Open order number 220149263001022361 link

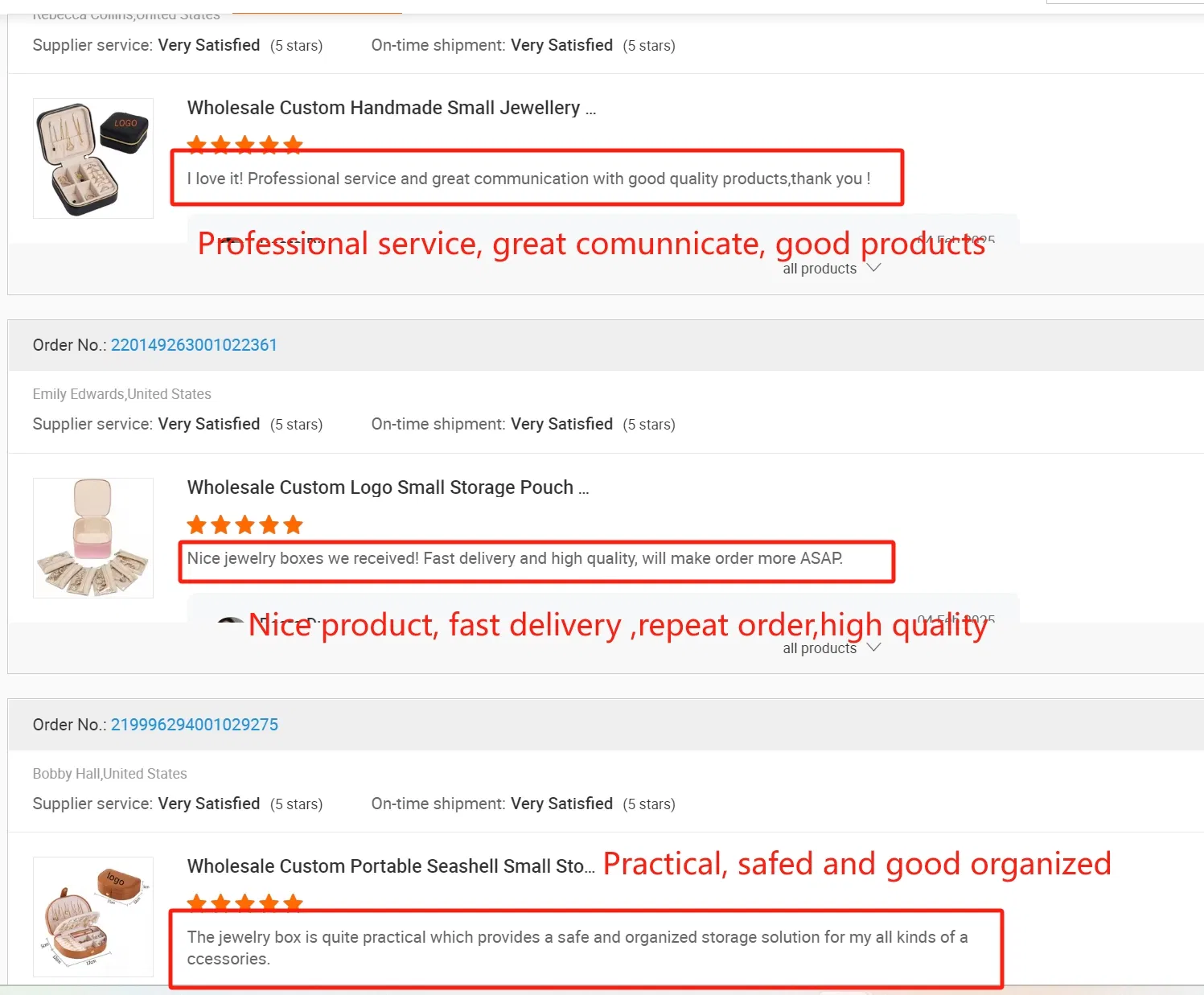pos(194,345)
